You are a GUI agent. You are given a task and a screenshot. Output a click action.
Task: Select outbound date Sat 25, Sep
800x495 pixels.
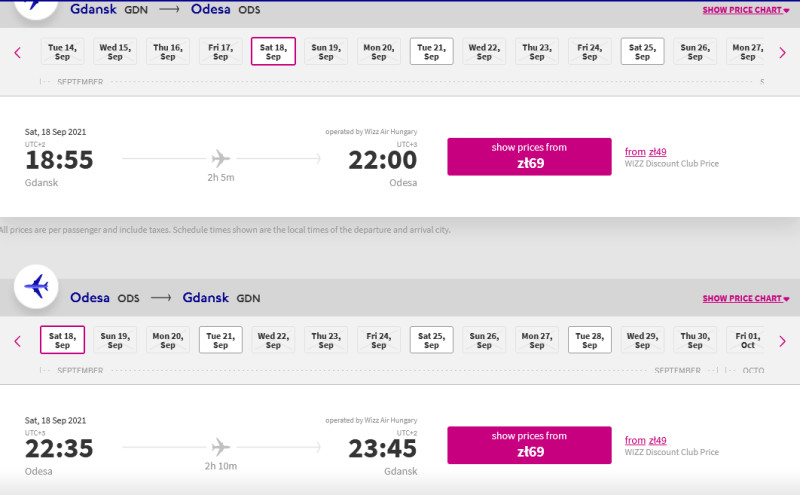642,52
